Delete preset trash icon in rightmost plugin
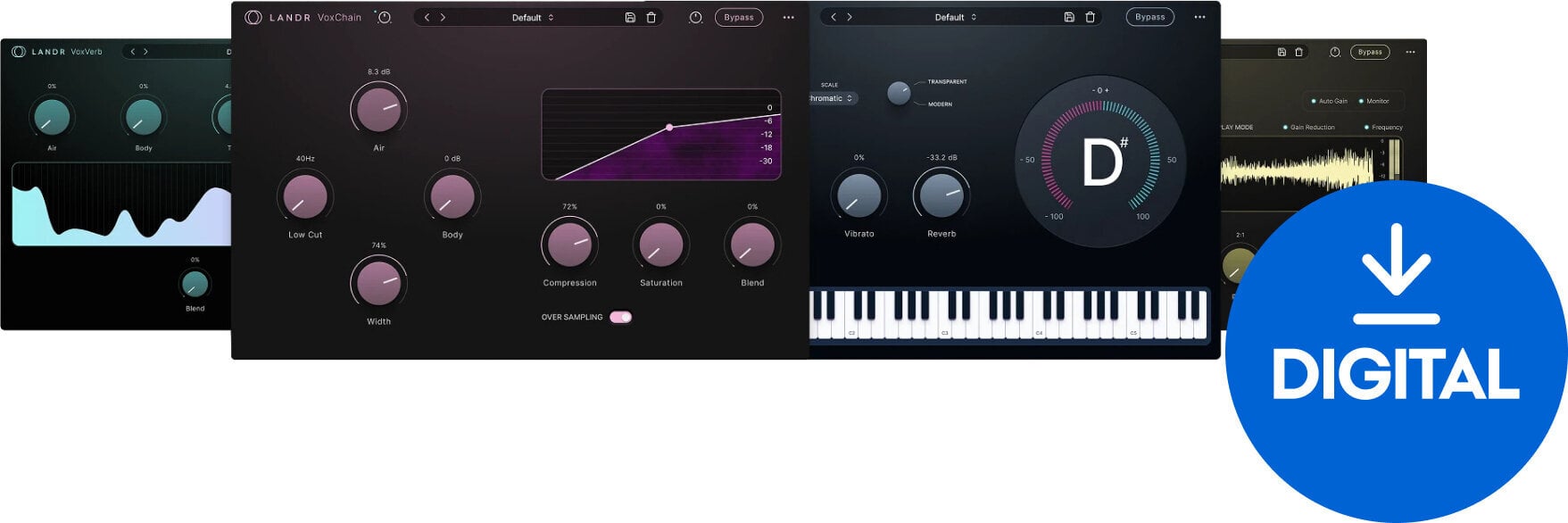The height and width of the screenshot is (523, 1568). [x=1298, y=52]
